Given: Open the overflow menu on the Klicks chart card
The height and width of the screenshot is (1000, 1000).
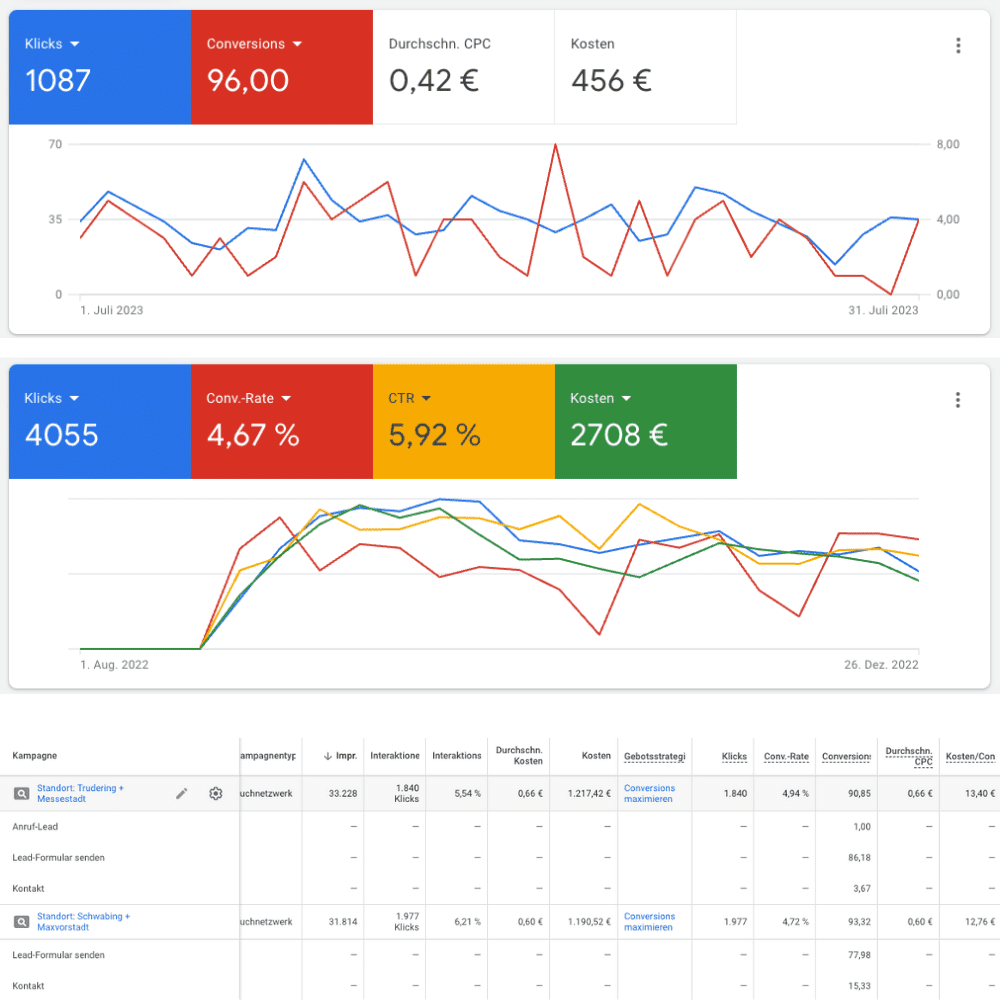Looking at the screenshot, I should click(958, 45).
